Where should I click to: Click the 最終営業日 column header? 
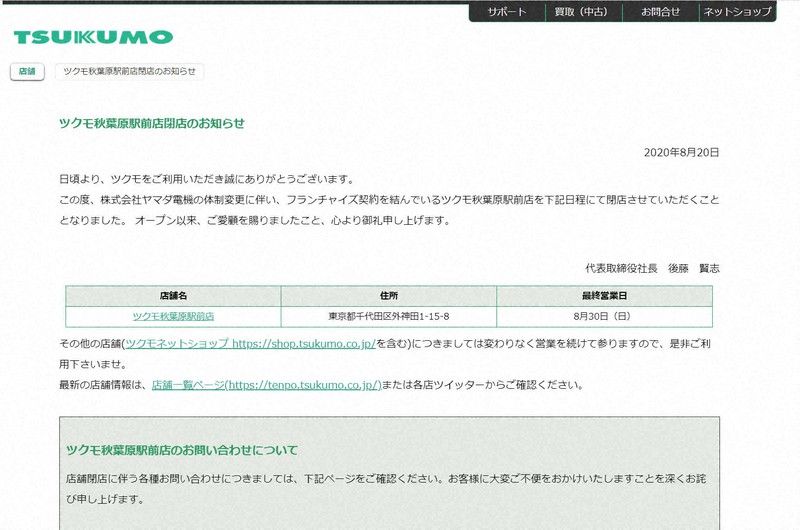[605, 296]
